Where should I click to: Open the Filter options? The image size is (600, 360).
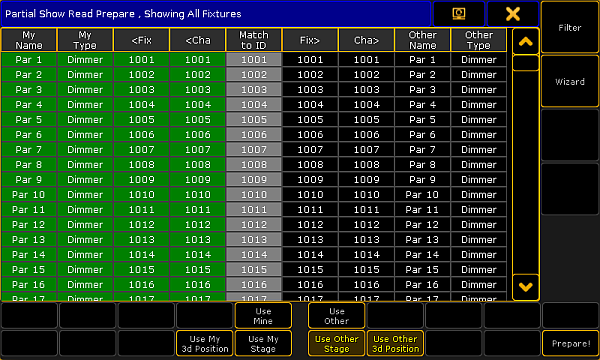[x=570, y=28]
